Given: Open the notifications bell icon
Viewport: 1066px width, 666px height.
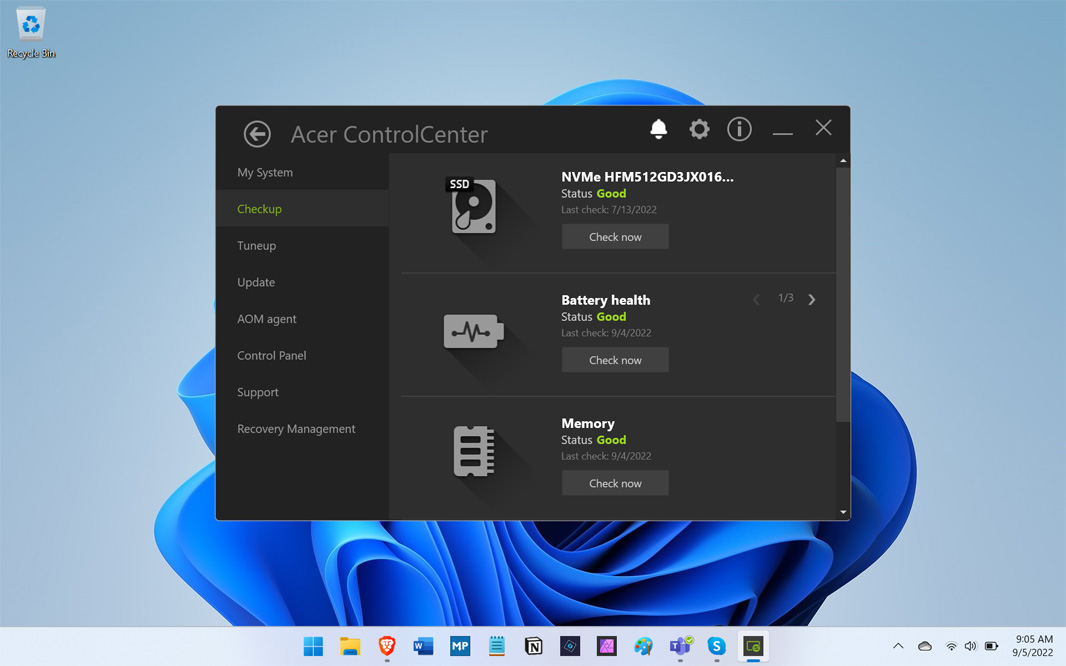Looking at the screenshot, I should pos(658,128).
